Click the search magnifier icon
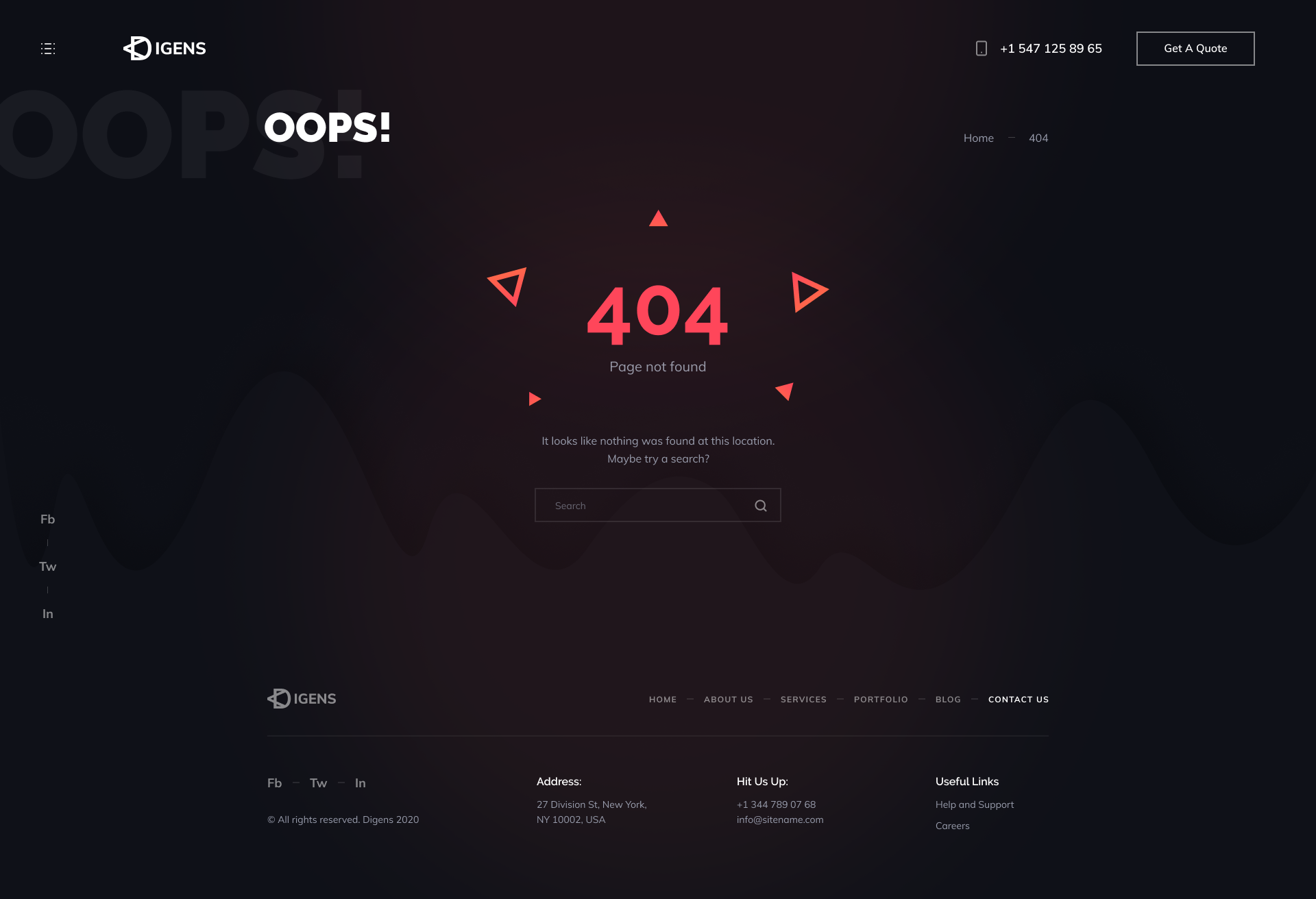The image size is (1316, 899). (760, 505)
